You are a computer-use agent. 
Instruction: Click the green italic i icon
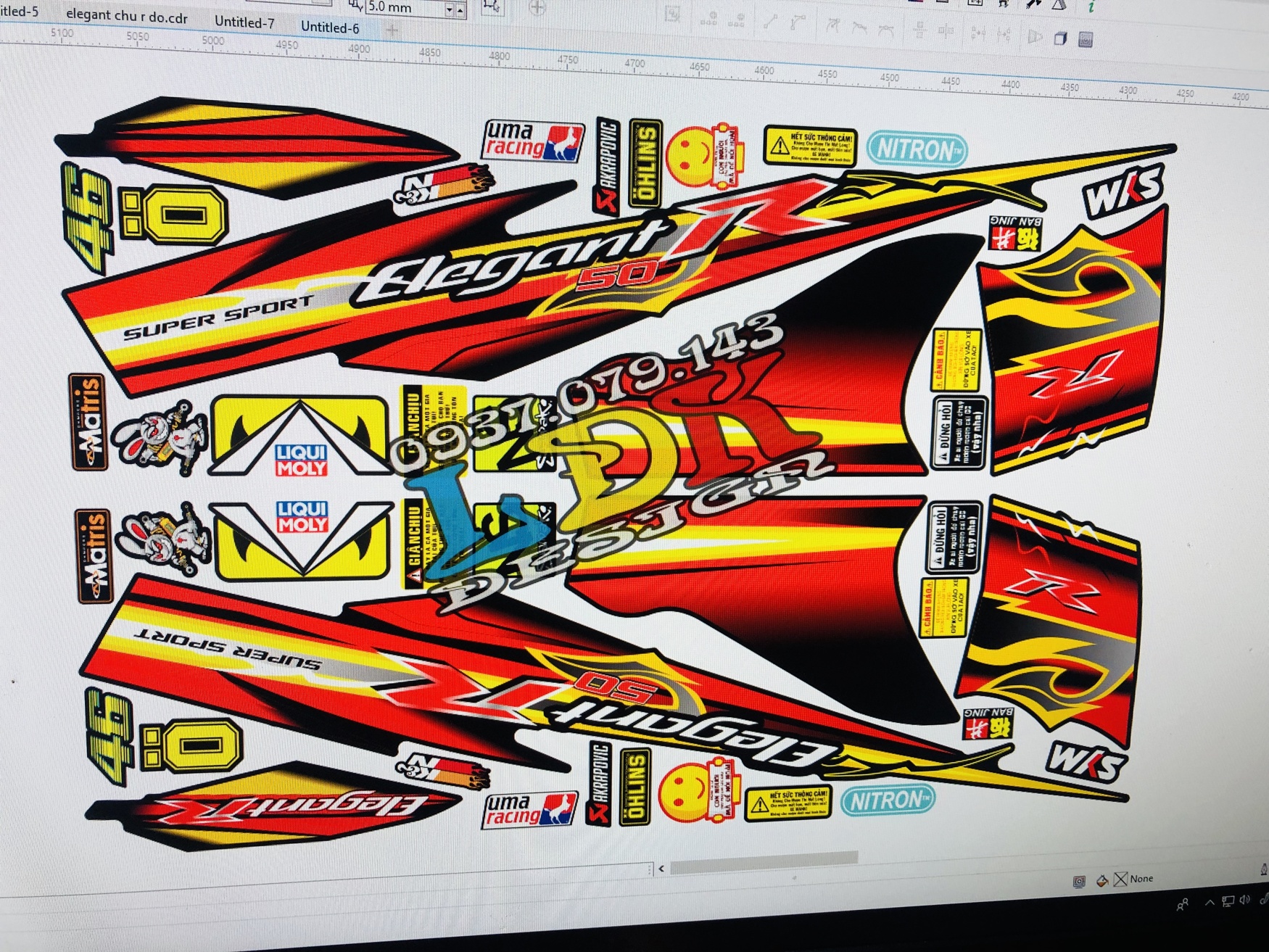pos(1092,7)
